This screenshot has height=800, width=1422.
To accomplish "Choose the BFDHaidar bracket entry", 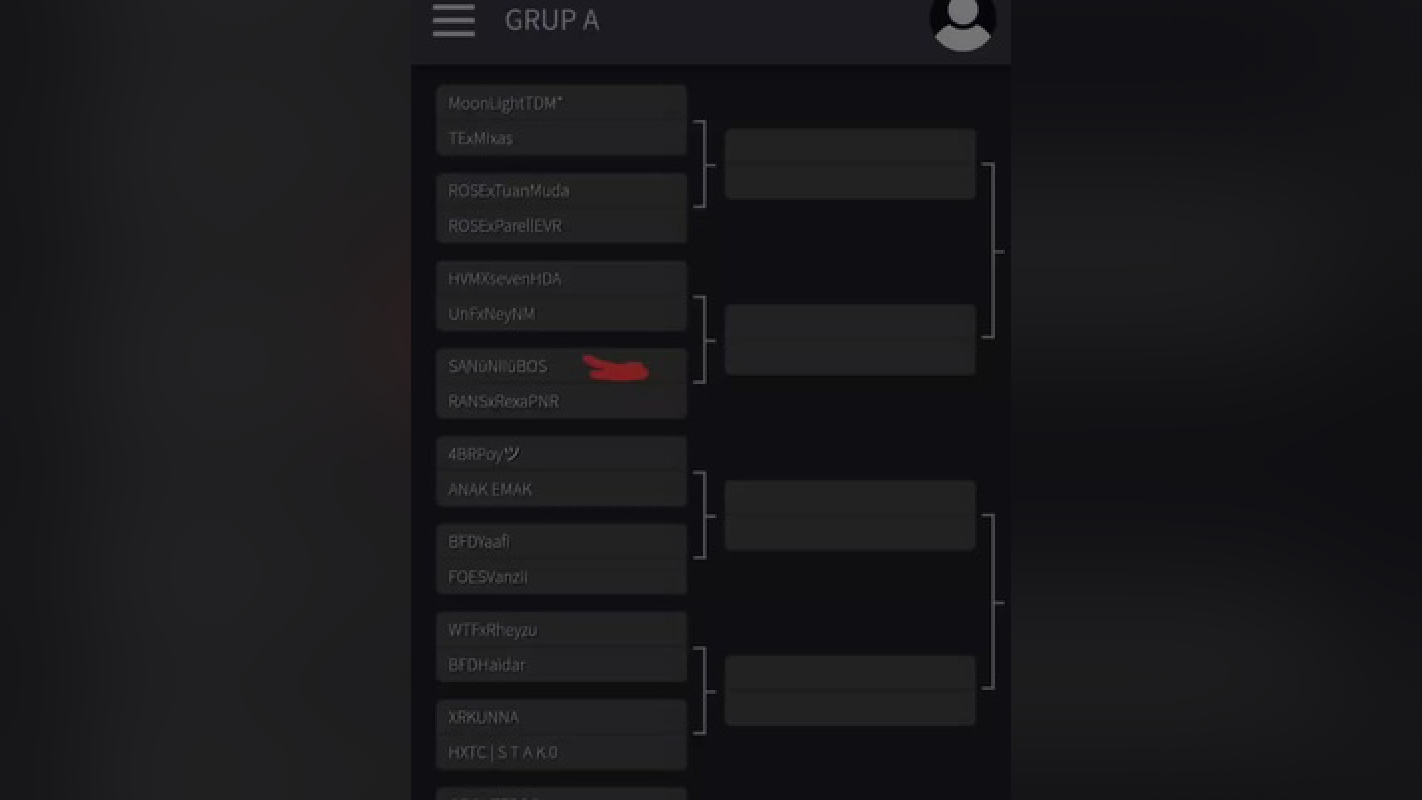I will (x=561, y=665).
